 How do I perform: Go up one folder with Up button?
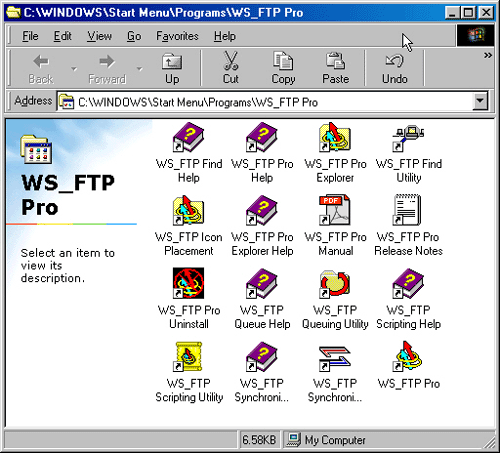pyautogui.click(x=172, y=69)
